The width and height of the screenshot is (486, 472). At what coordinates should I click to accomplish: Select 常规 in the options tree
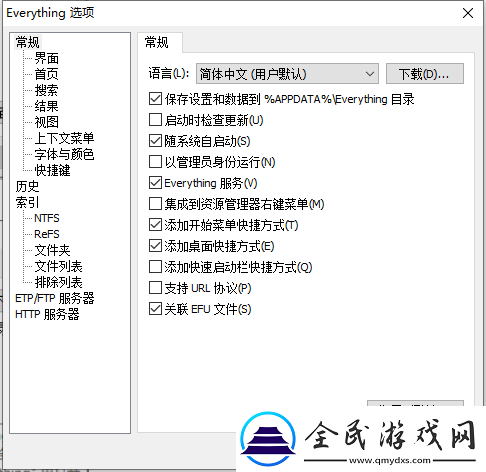27,42
